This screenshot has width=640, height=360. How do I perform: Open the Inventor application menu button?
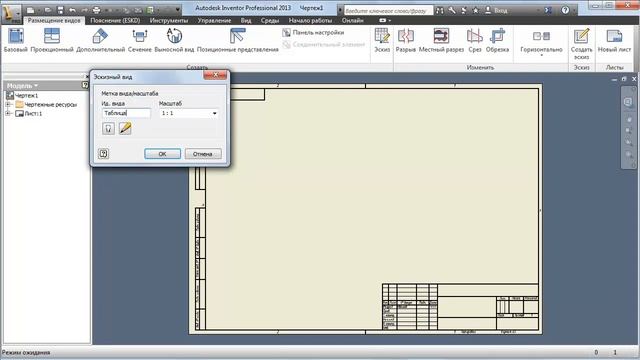(x=11, y=13)
